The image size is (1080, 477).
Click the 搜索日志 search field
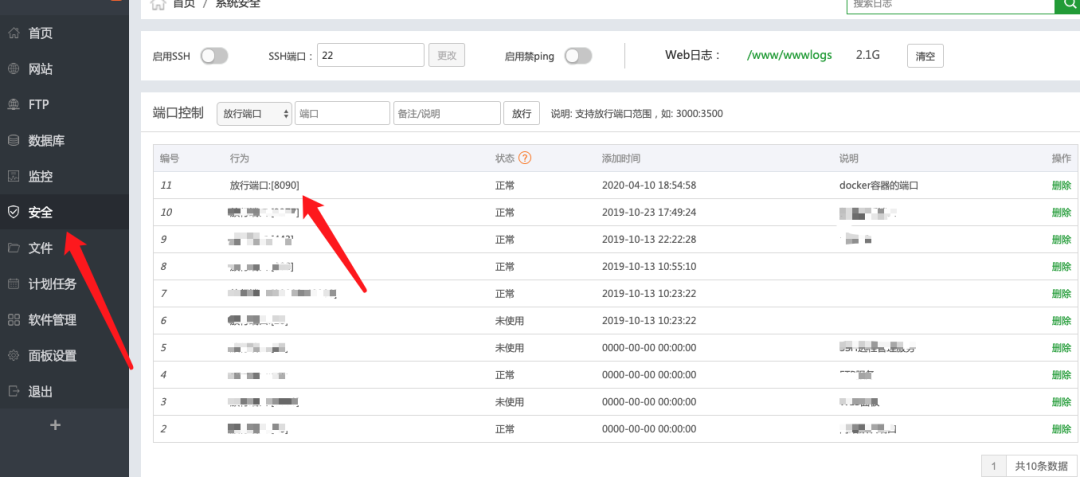(x=951, y=4)
